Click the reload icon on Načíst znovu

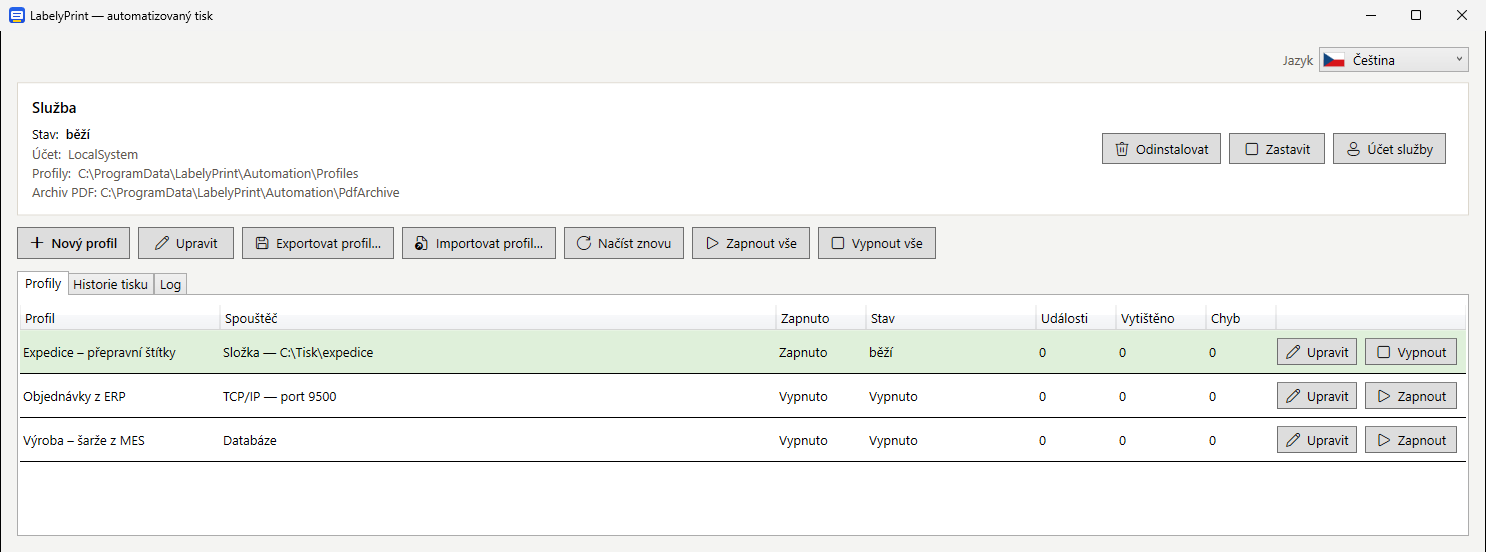584,243
